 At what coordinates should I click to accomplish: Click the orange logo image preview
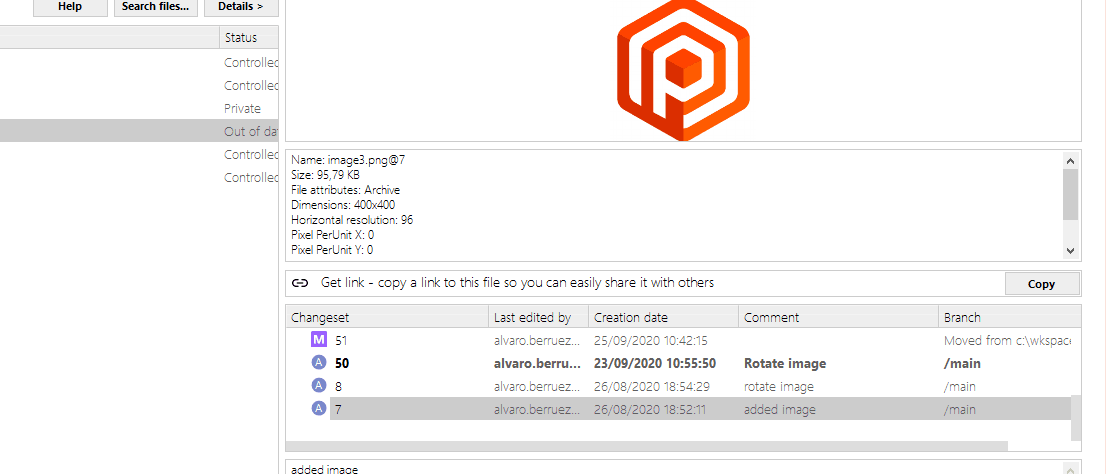point(683,70)
